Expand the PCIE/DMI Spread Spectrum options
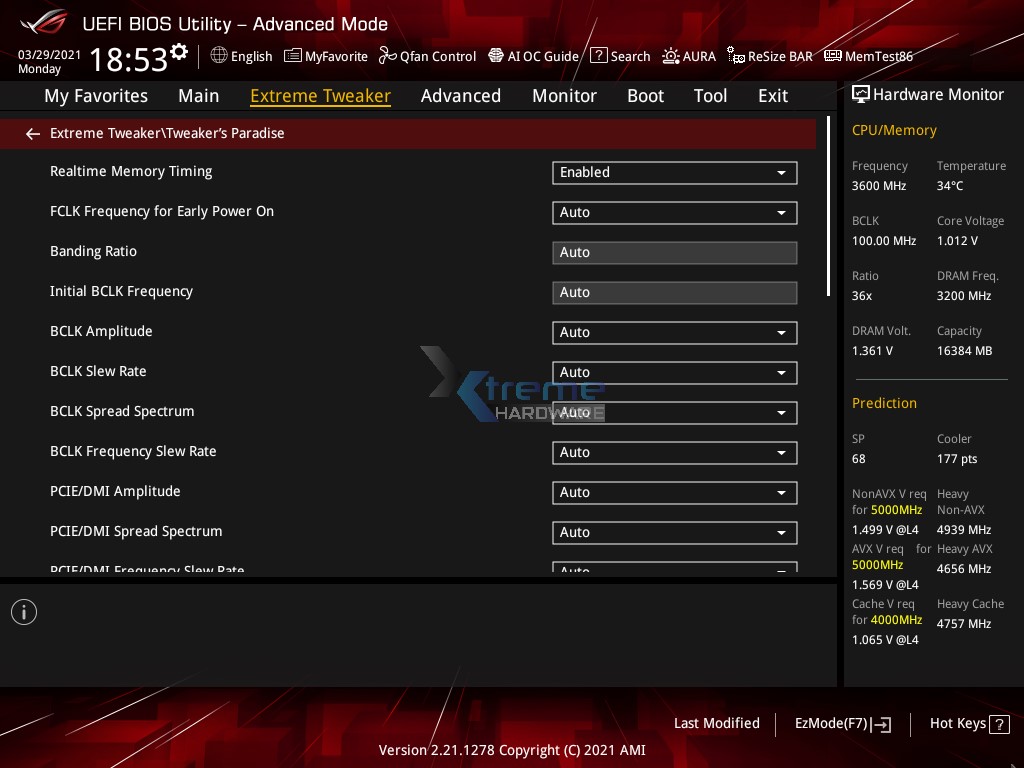The width and height of the screenshot is (1024, 768). (x=674, y=532)
